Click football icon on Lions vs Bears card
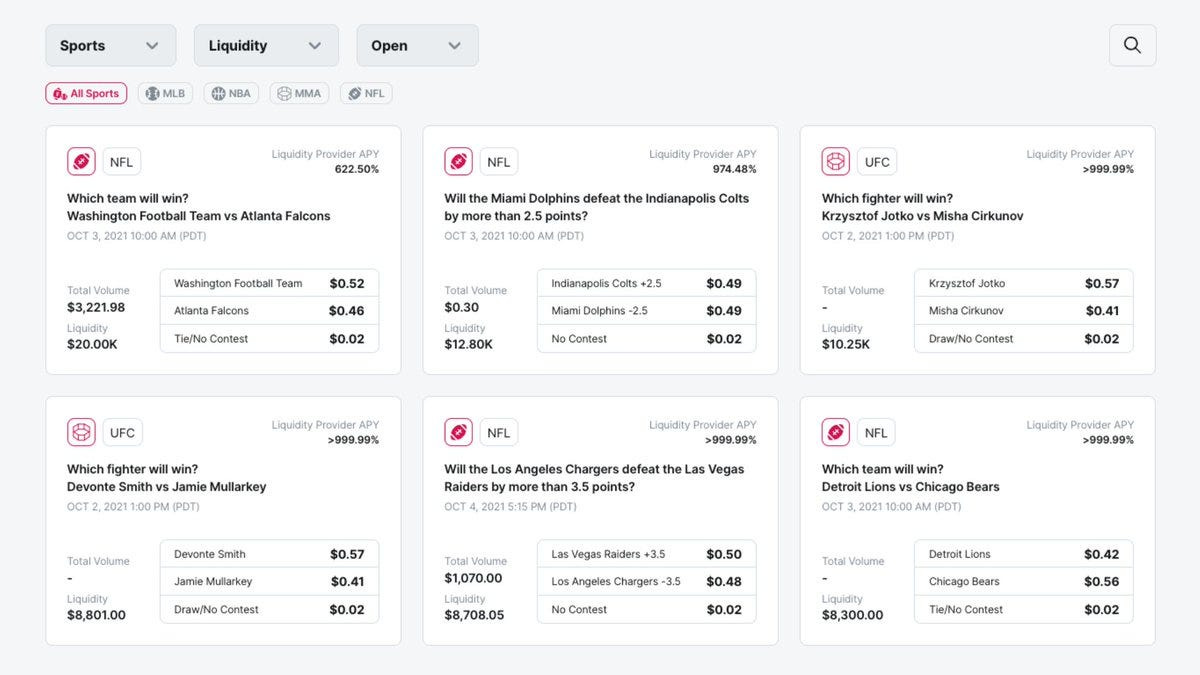Image resolution: width=1200 pixels, height=675 pixels. 836,432
